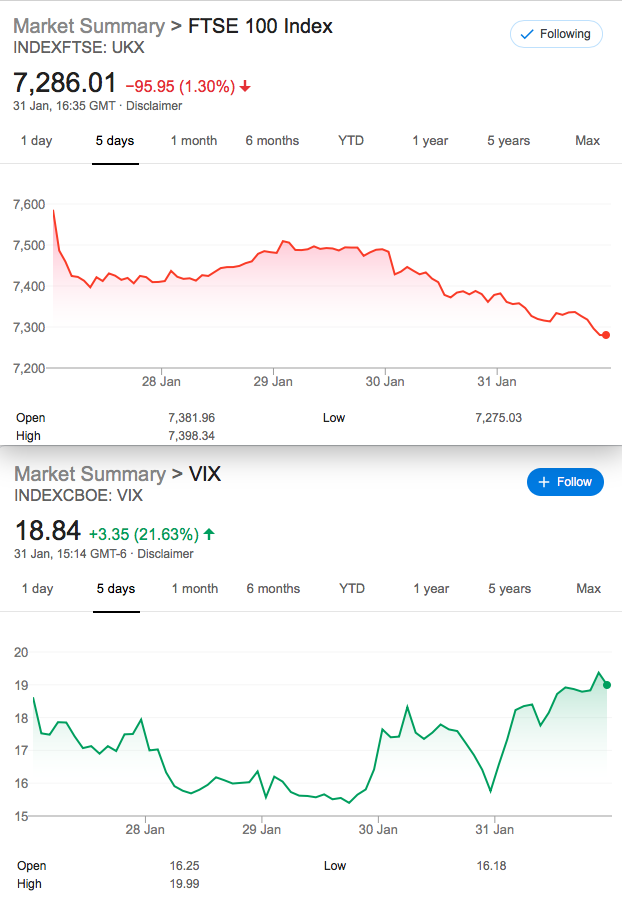Switch FTSE chart to 1 month
622x898 pixels.
point(194,141)
